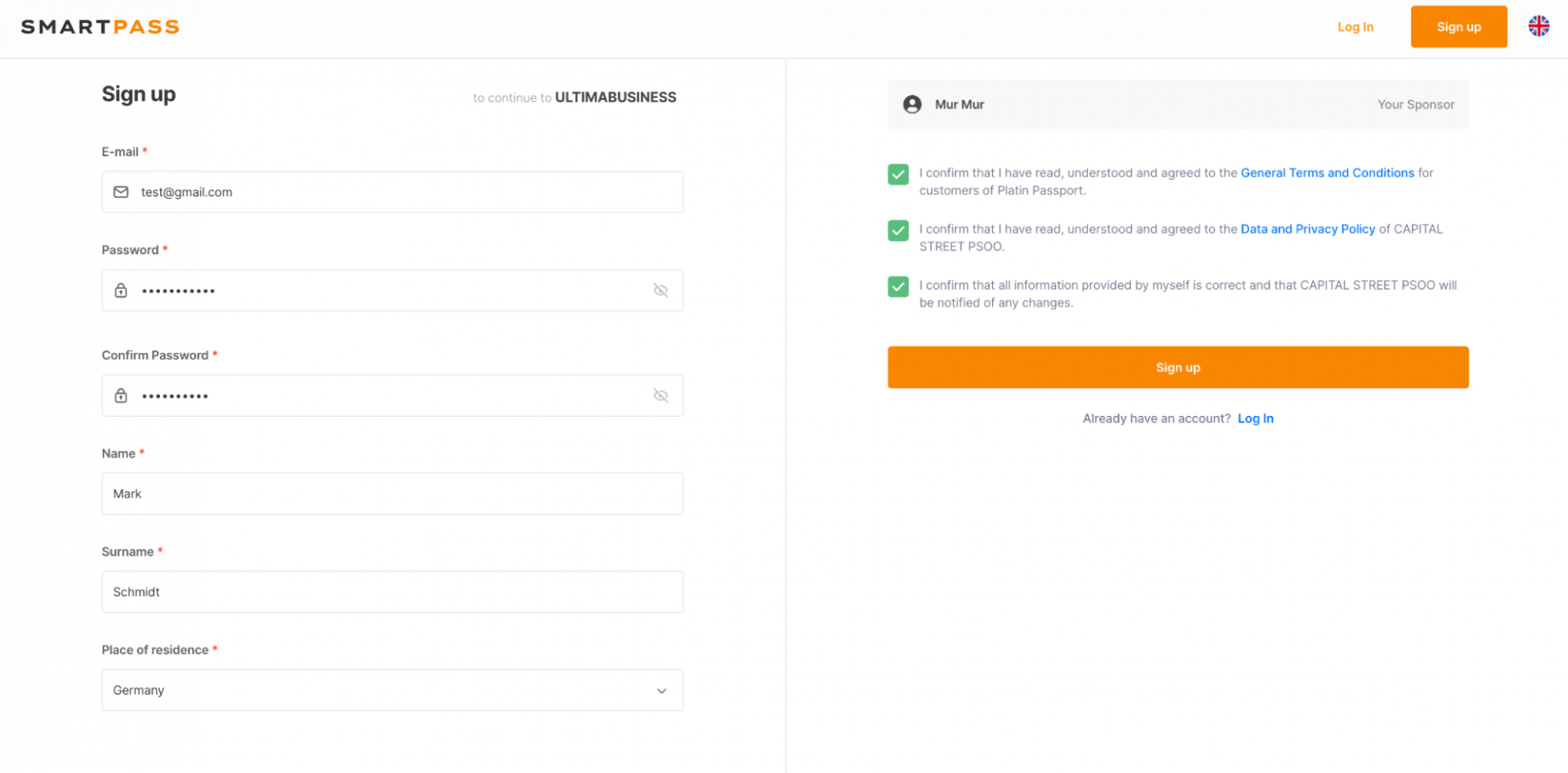Click the envelope icon in E-mail field
The width and height of the screenshot is (1568, 773).
[x=121, y=192]
